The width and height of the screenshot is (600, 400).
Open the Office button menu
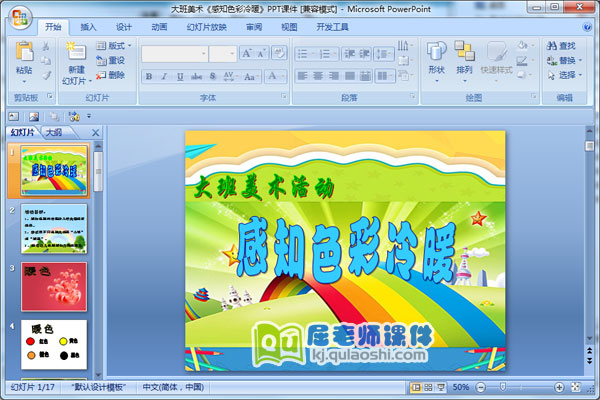coord(19,18)
